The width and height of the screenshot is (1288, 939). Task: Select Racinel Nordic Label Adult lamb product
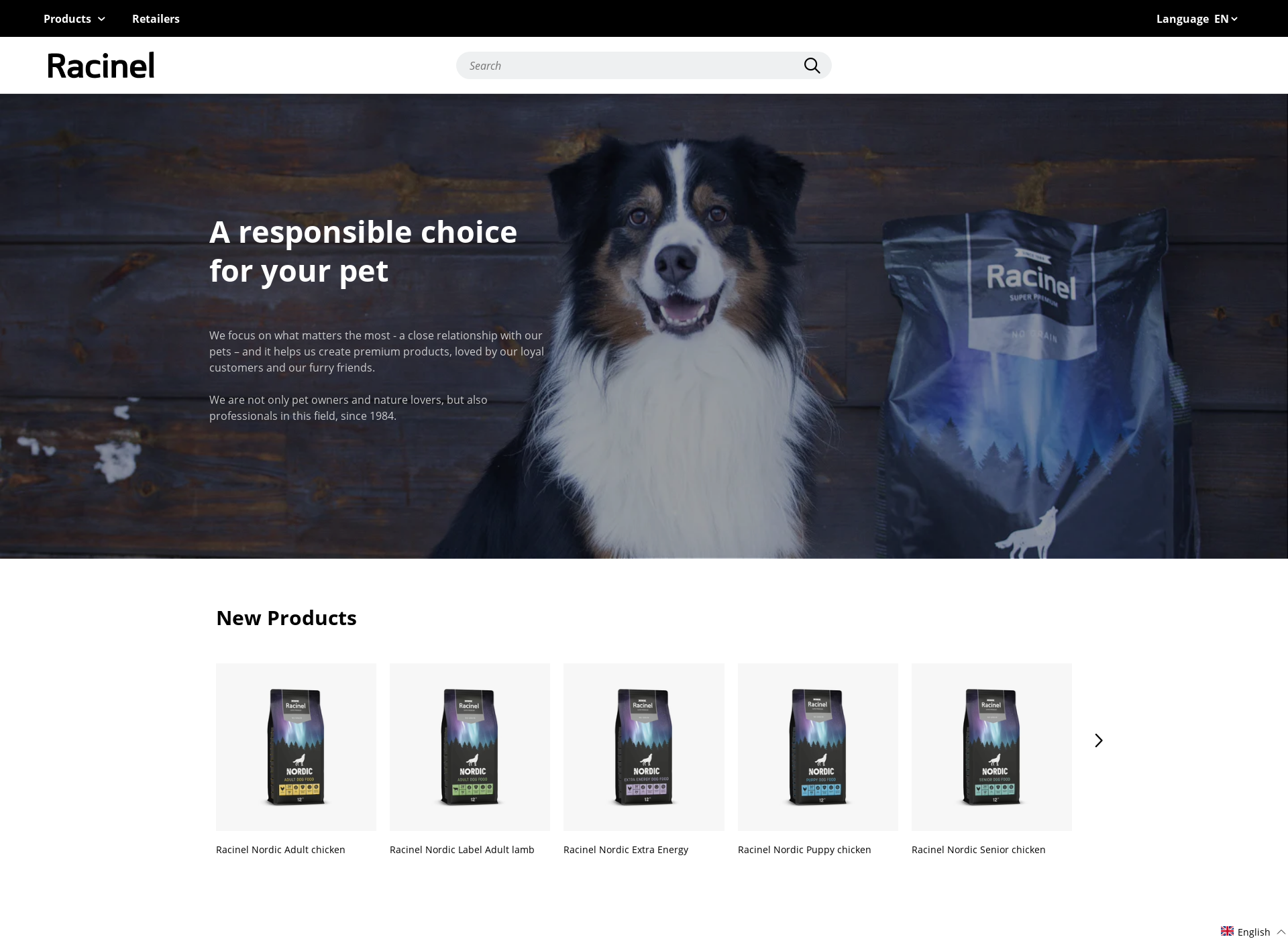pos(469,746)
